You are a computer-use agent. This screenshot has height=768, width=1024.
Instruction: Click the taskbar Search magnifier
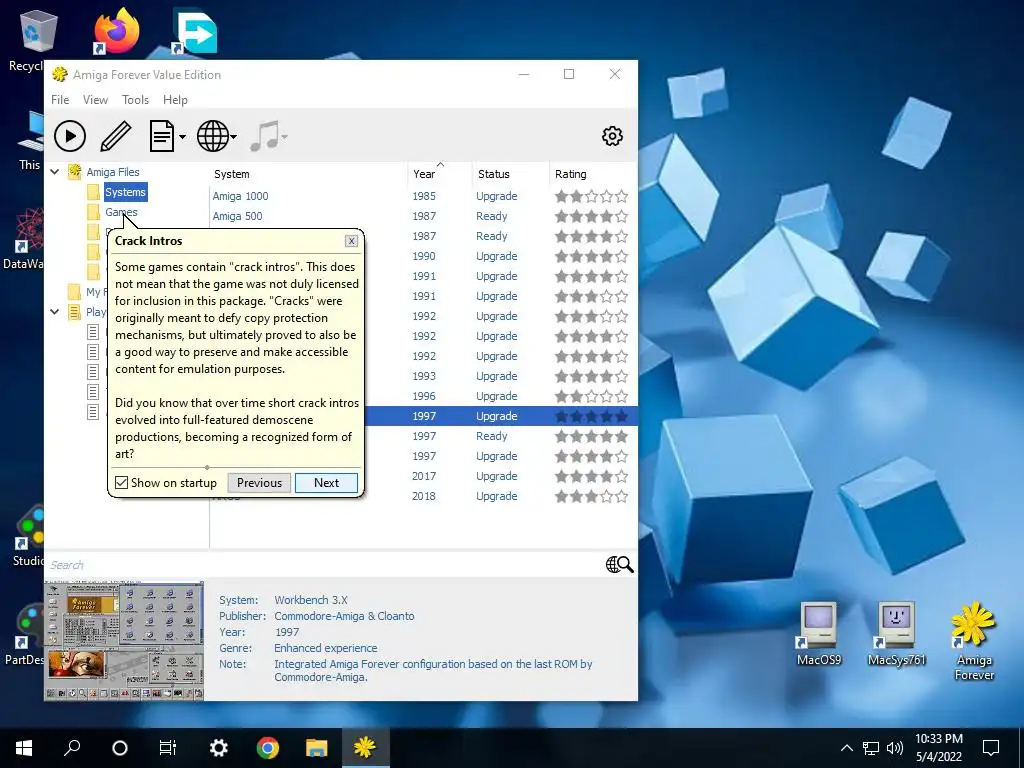tap(72, 748)
